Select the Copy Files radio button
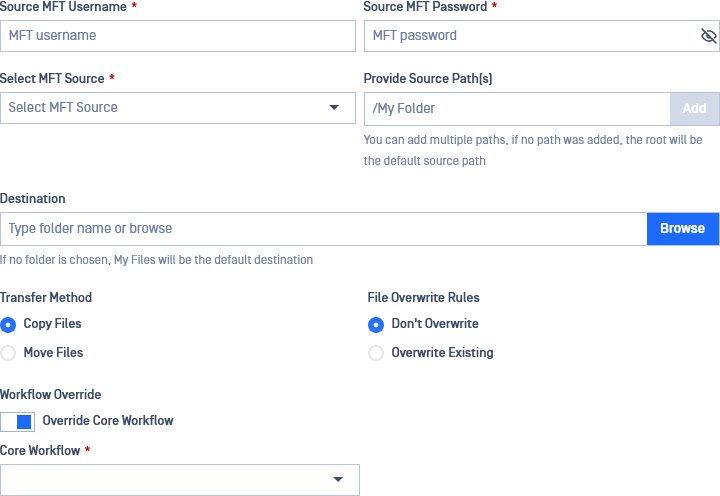720x496 pixels. pos(8,325)
